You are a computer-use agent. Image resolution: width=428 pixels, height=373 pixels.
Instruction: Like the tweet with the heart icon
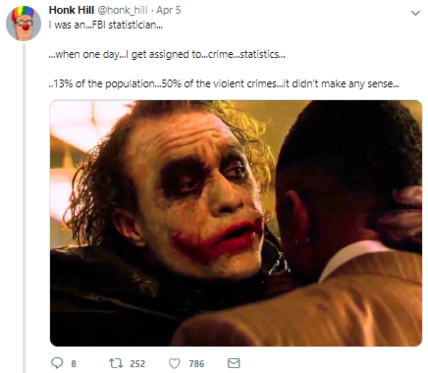click(174, 363)
